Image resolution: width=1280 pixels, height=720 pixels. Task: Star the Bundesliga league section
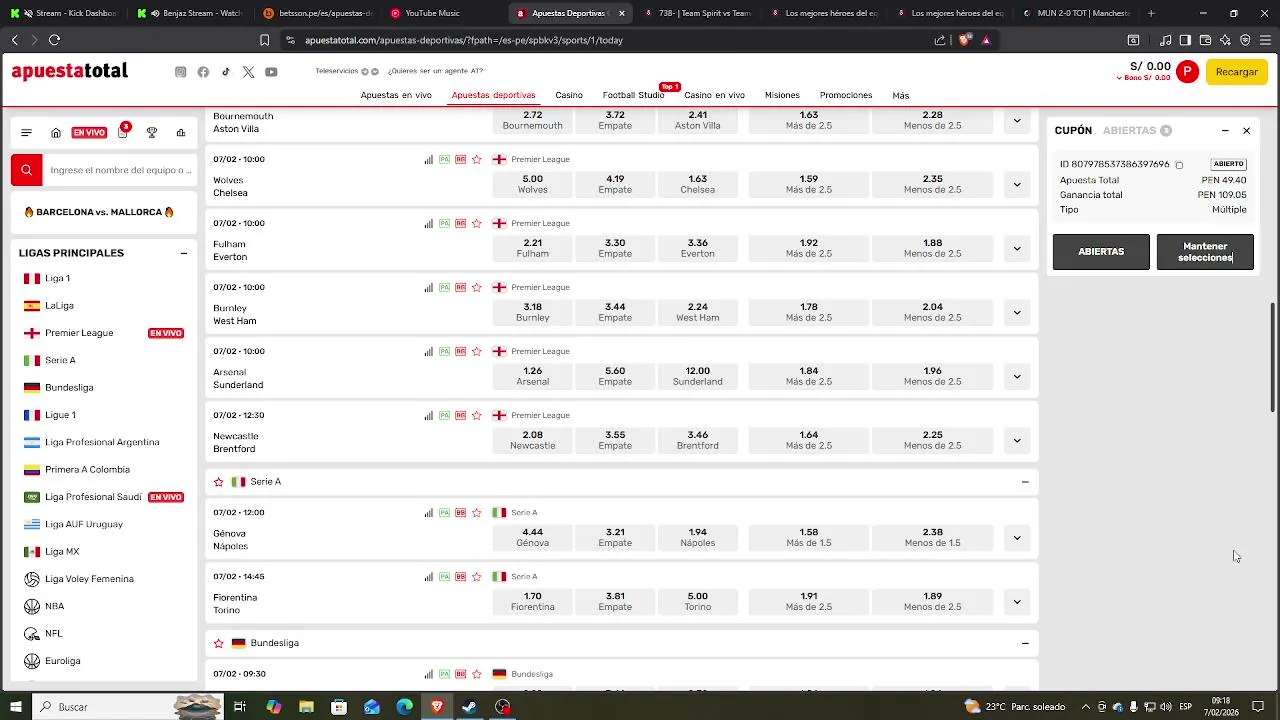(219, 643)
